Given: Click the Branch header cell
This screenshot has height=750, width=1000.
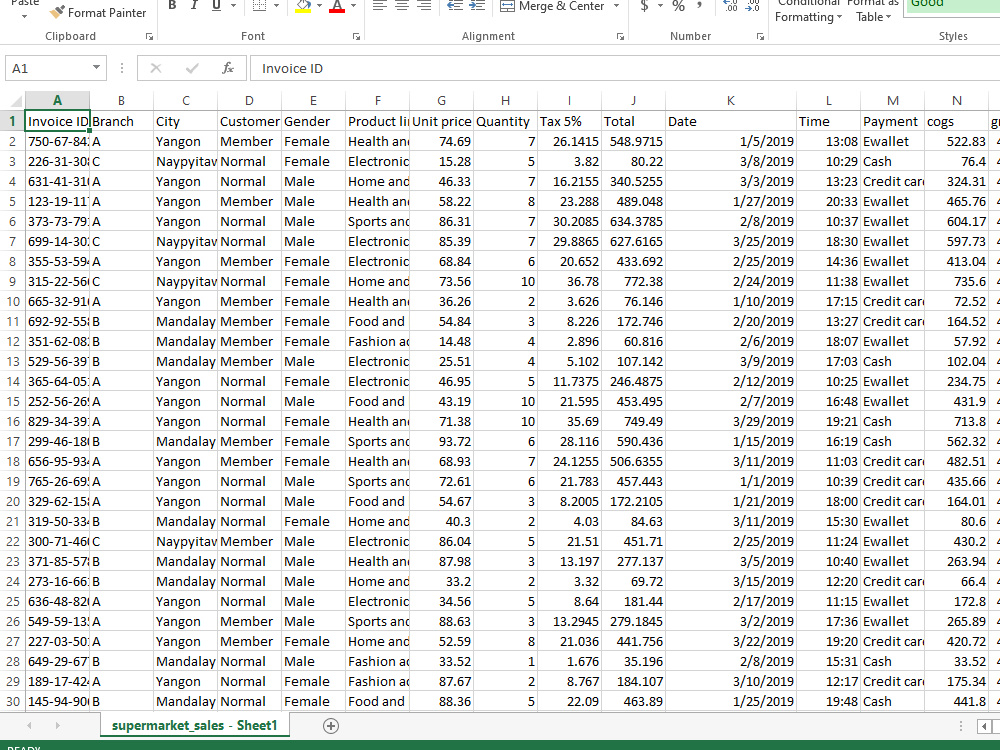Looking at the screenshot, I should (121, 121).
